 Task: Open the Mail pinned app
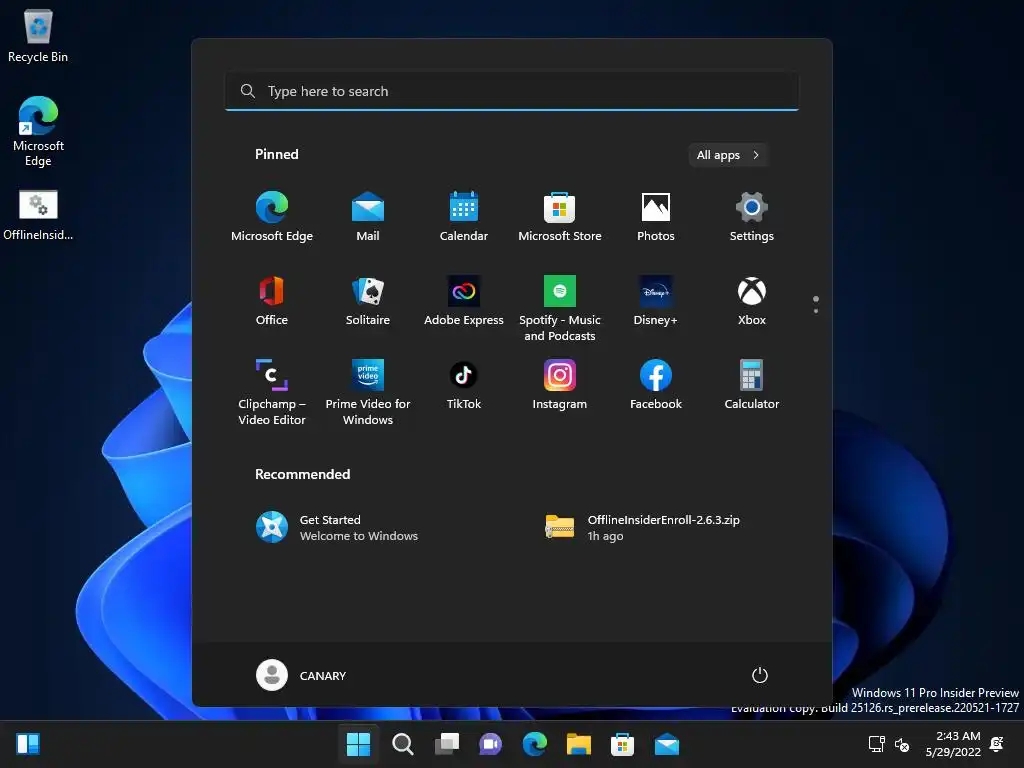point(368,217)
